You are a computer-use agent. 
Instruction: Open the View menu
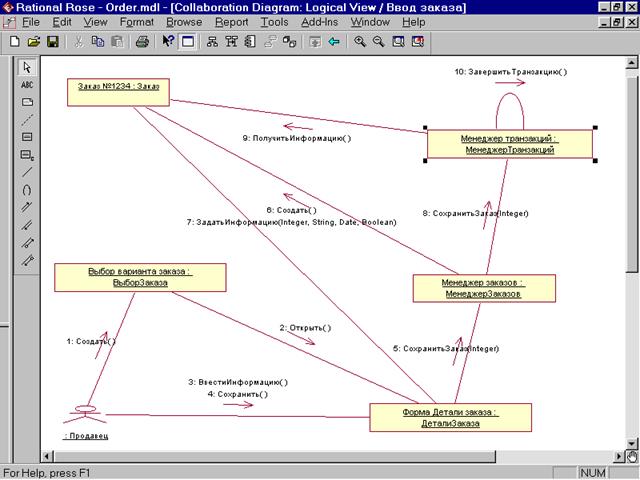96,22
